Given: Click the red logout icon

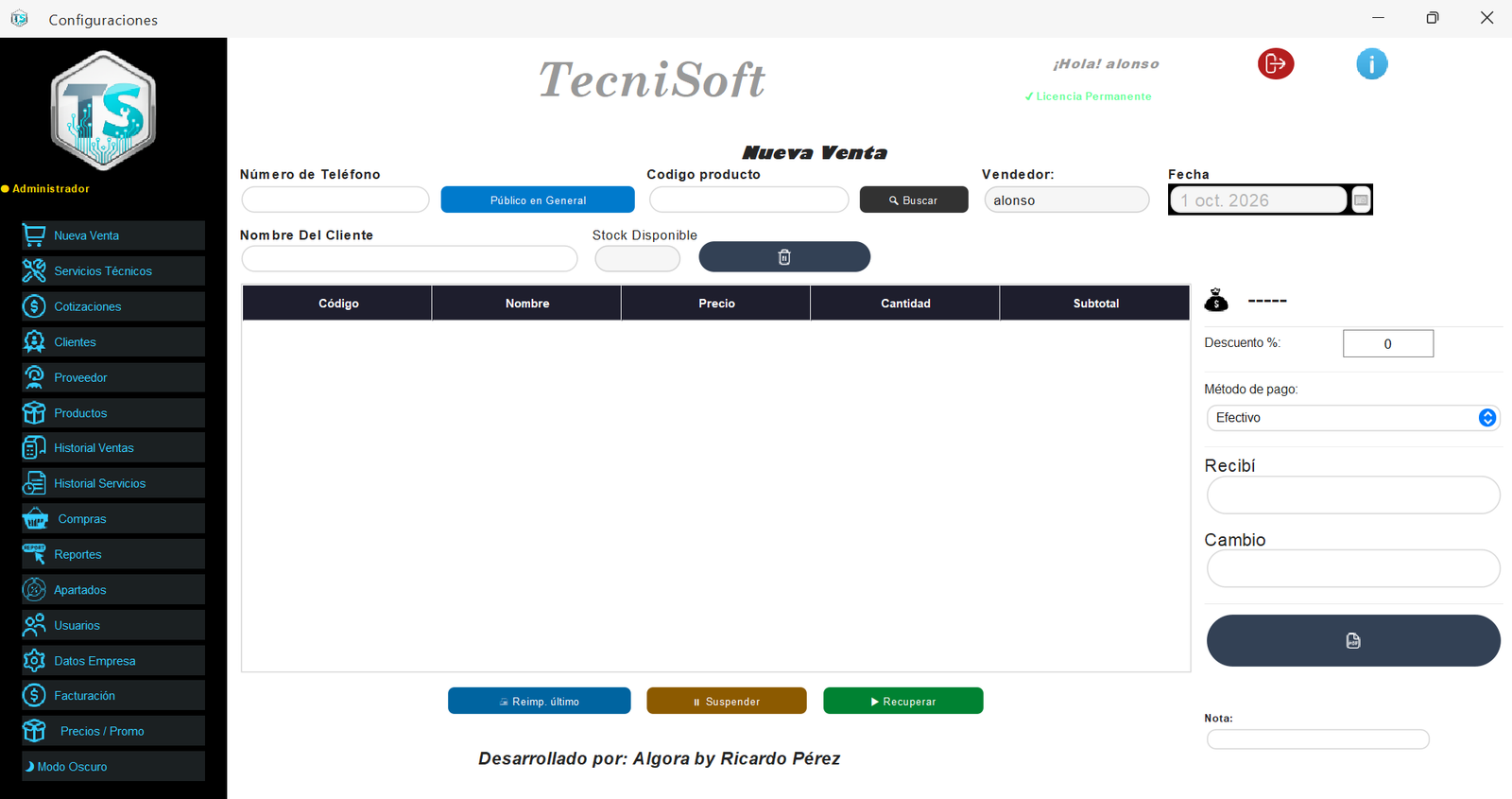Looking at the screenshot, I should (1276, 63).
